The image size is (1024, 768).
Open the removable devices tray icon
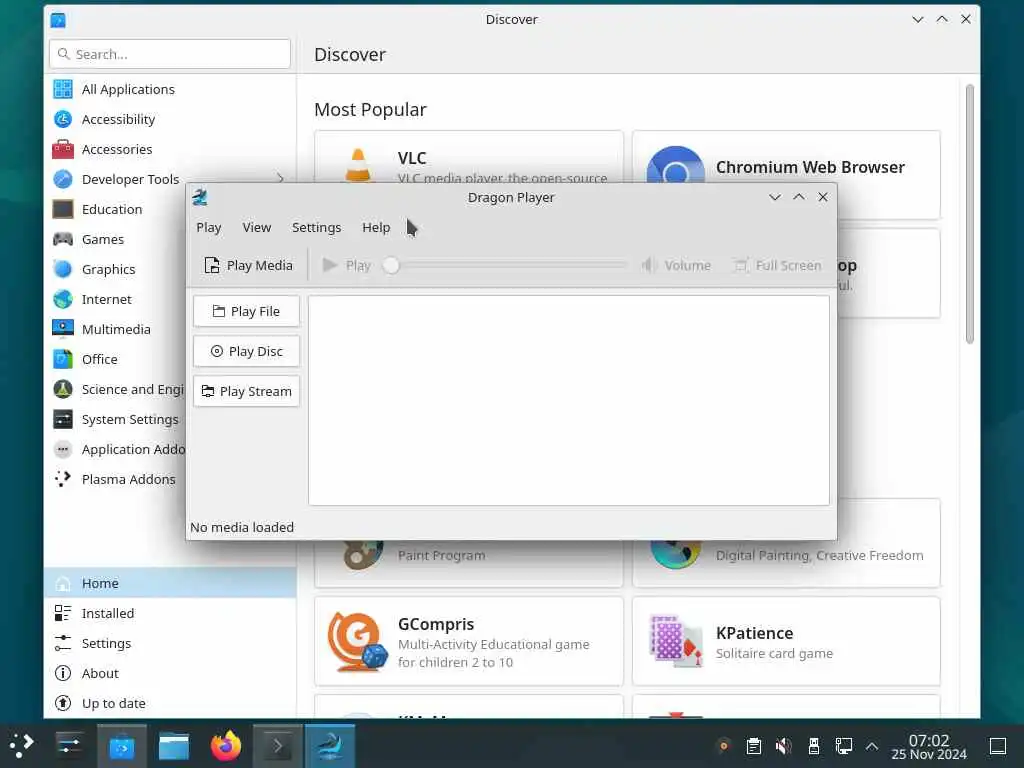814,745
